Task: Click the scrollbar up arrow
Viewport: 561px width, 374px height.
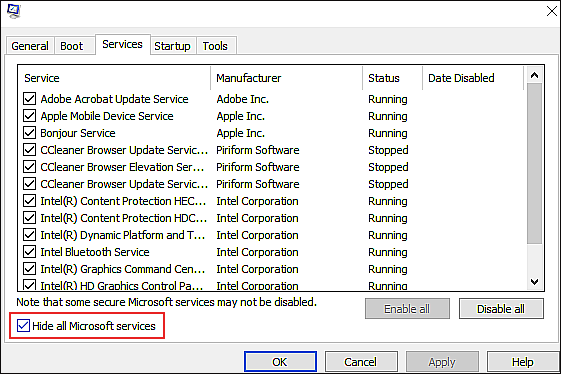Action: coord(535,75)
